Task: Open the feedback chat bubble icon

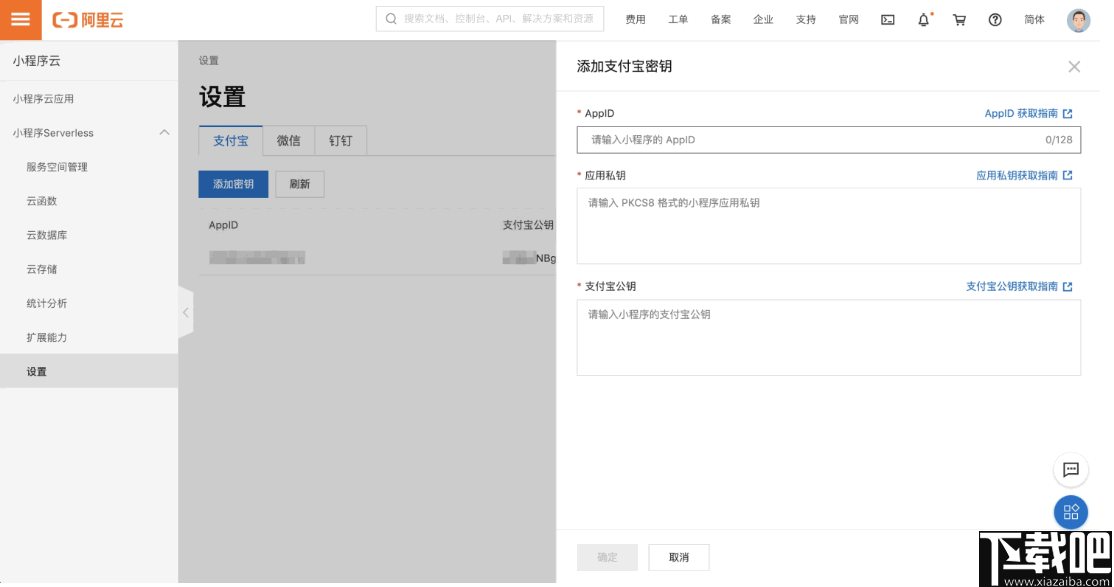Action: (x=1070, y=470)
